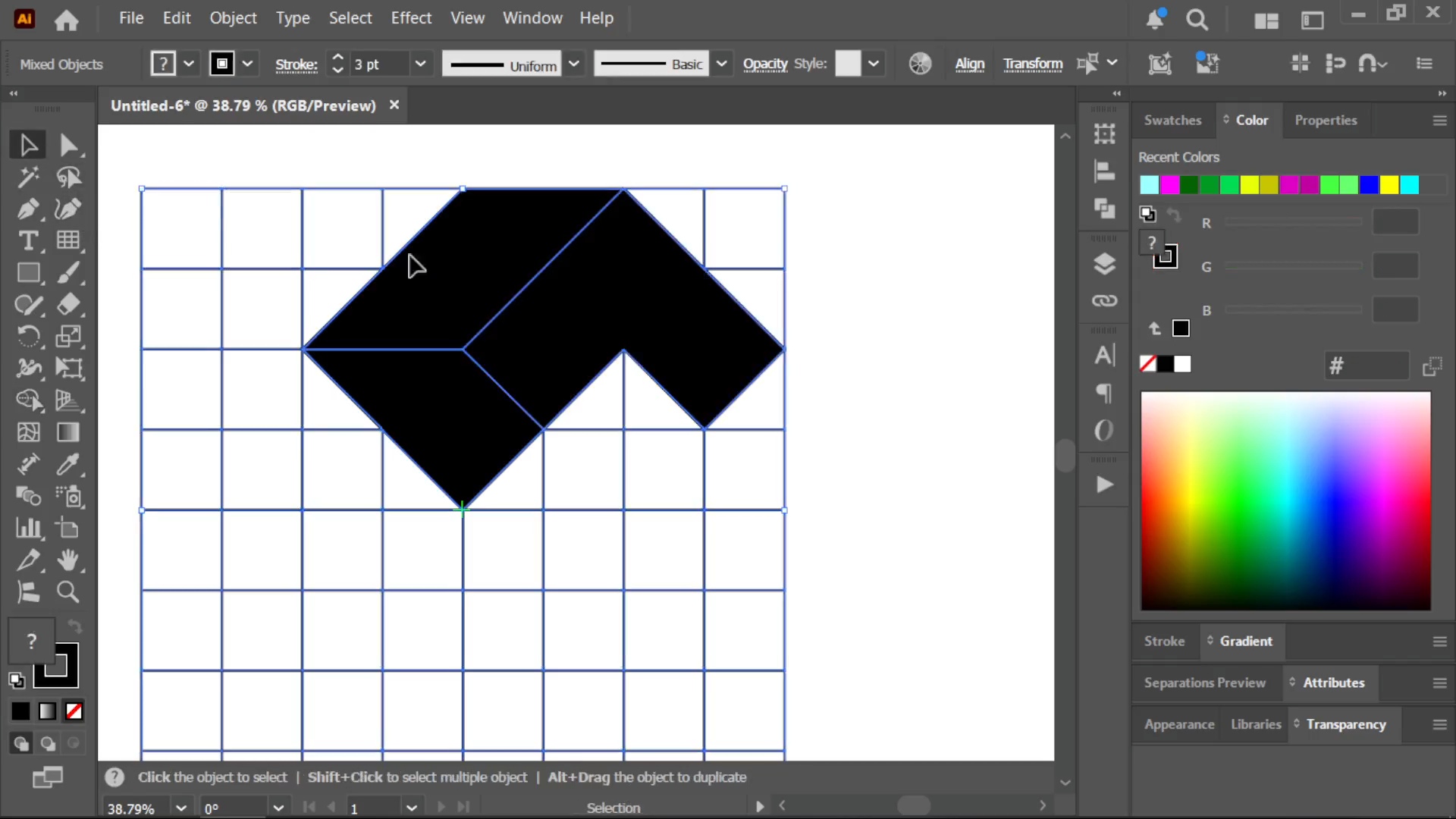Image resolution: width=1456 pixels, height=819 pixels.
Task: Open the Uniform width profile dropdown
Action: pyautogui.click(x=574, y=64)
